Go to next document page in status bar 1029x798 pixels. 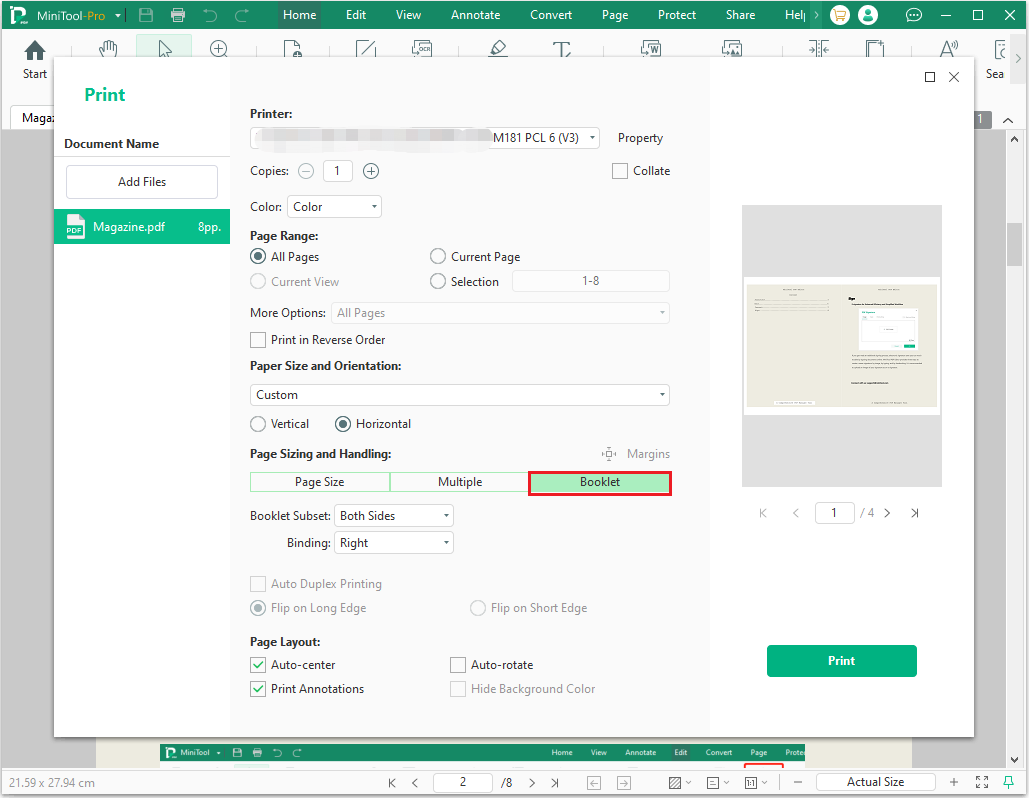pyautogui.click(x=532, y=782)
